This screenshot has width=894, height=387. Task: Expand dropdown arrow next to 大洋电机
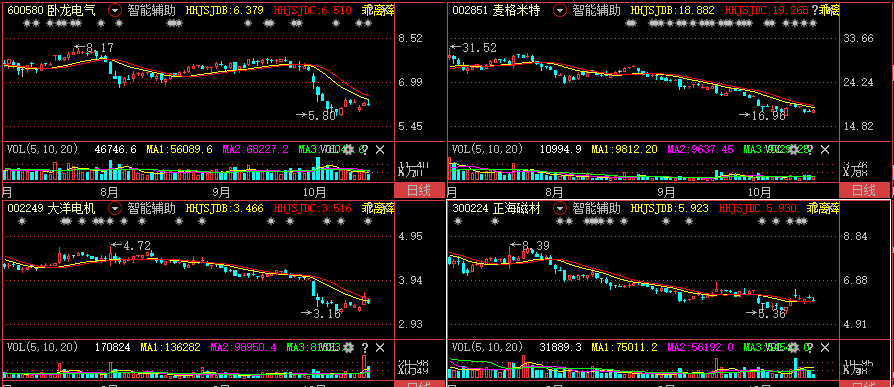(x=115, y=208)
